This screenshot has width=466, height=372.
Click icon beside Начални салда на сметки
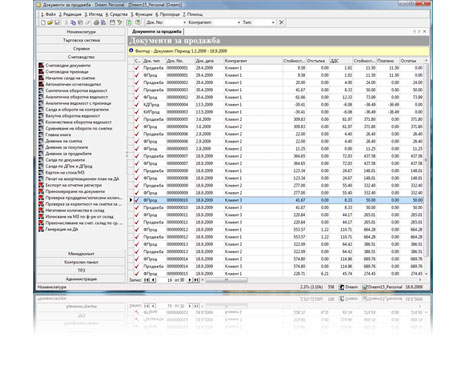coord(41,78)
